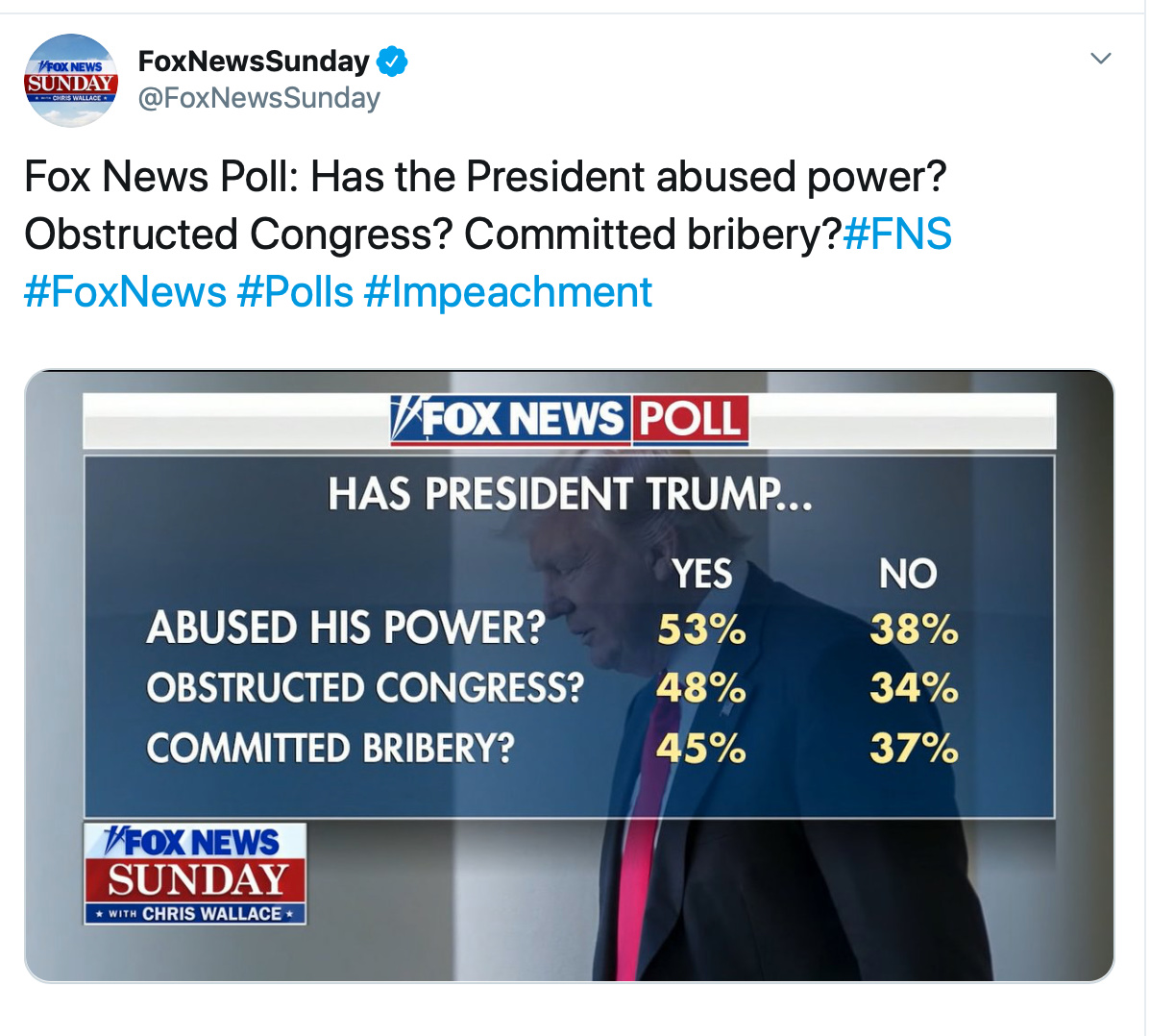Click the "Obstructed Congress?" row label
This screenshot has height=1036, width=1150.
365,688
